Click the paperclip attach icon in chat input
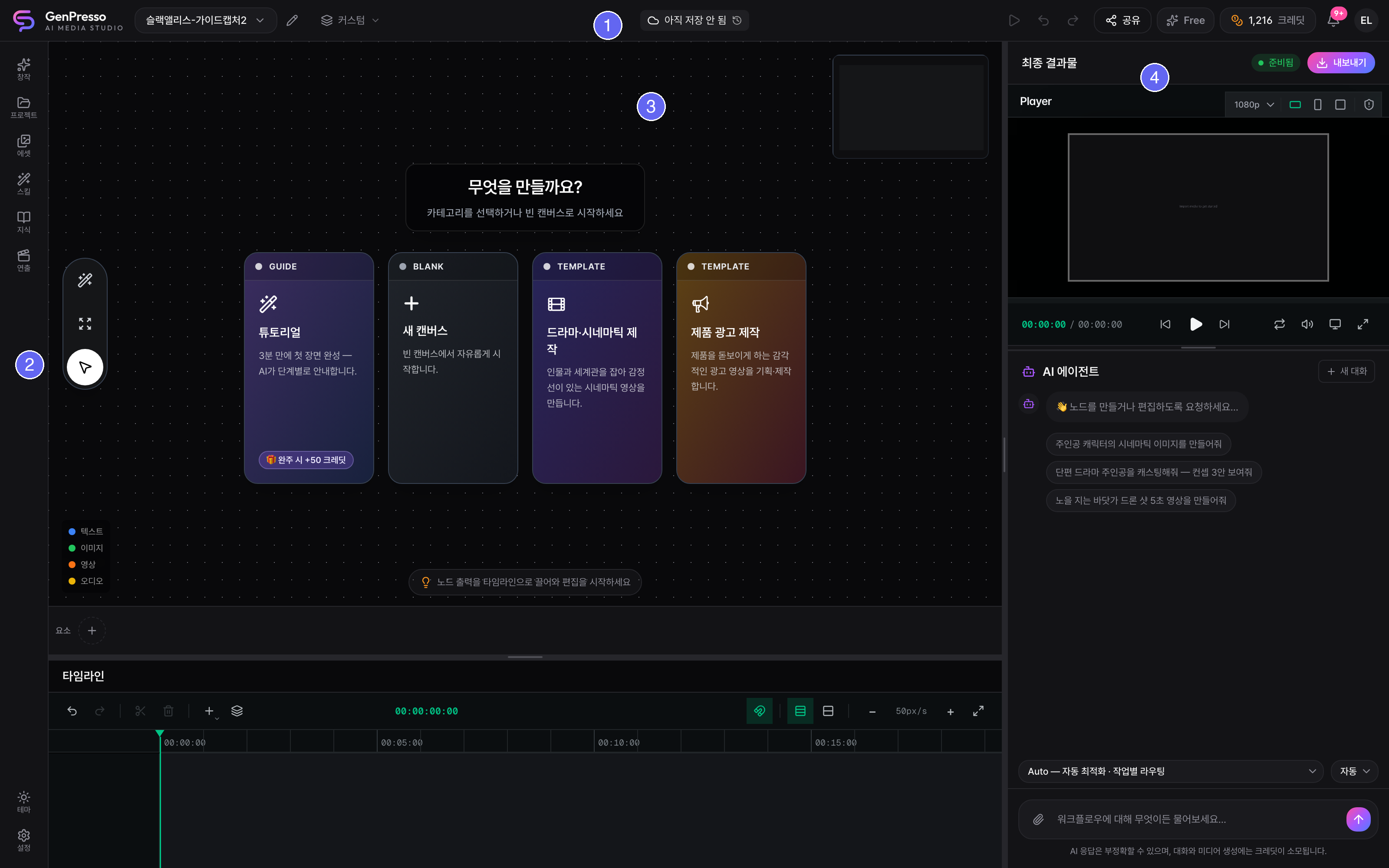Image resolution: width=1389 pixels, height=868 pixels. [1038, 820]
